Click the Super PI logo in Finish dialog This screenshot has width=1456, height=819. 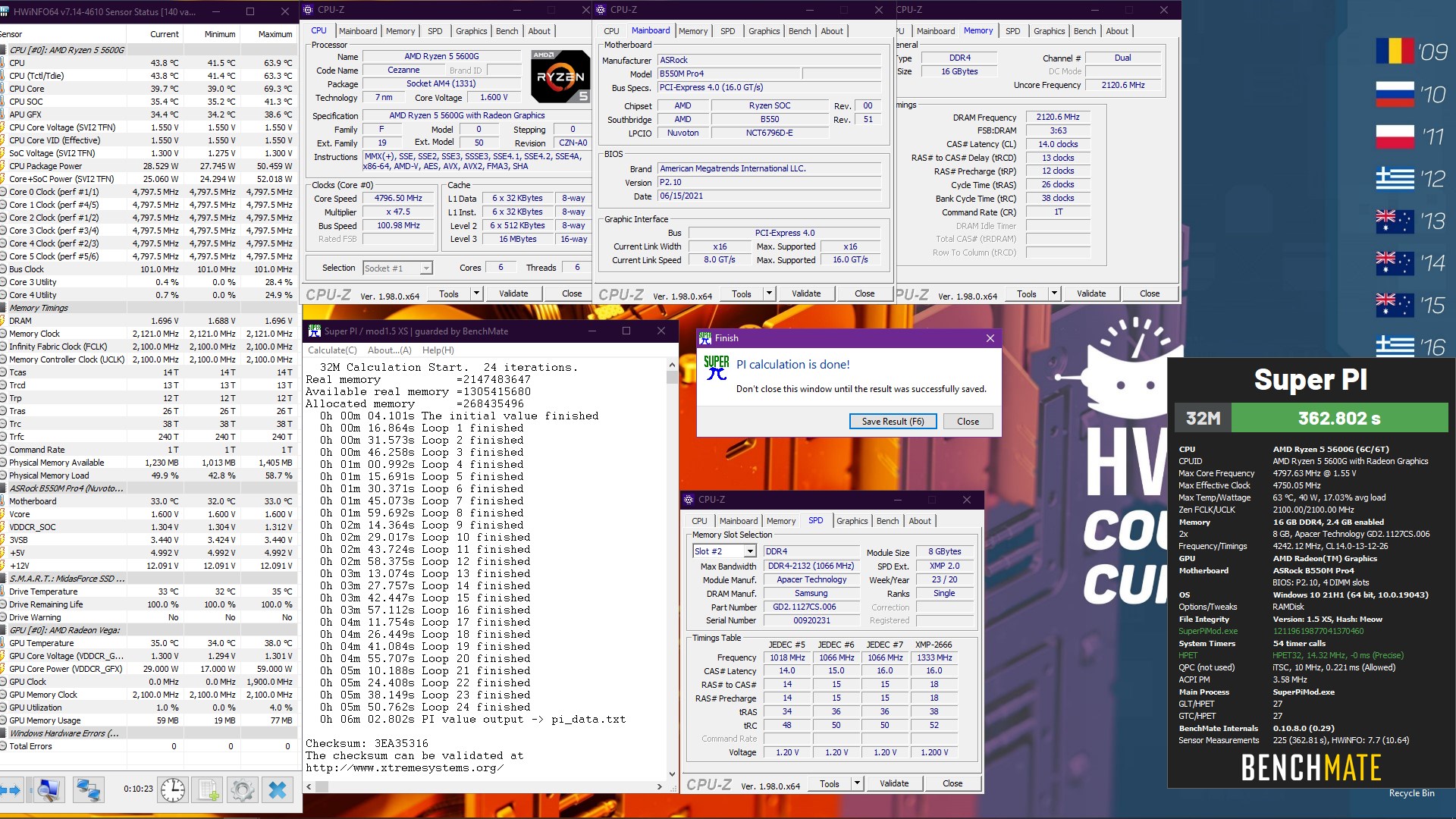(717, 368)
